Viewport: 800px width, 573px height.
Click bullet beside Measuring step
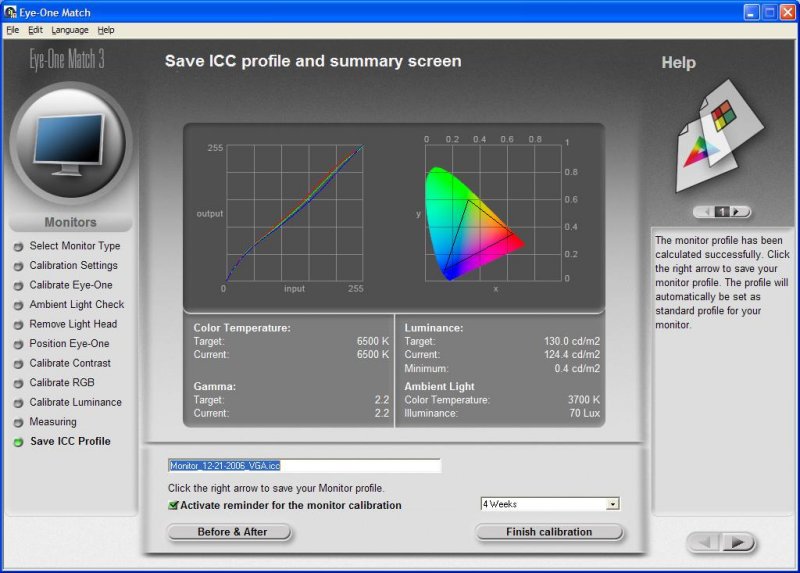coord(18,422)
